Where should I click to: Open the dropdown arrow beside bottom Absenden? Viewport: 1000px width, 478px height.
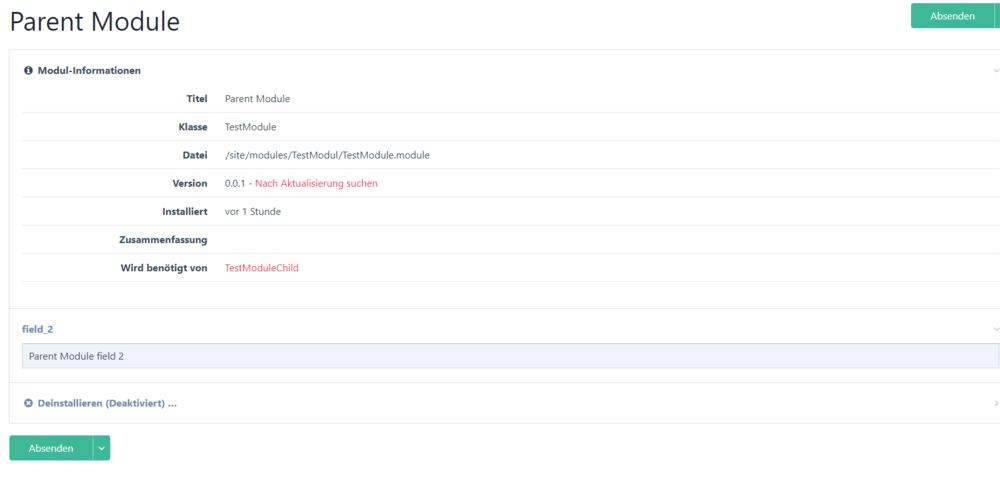click(101, 448)
